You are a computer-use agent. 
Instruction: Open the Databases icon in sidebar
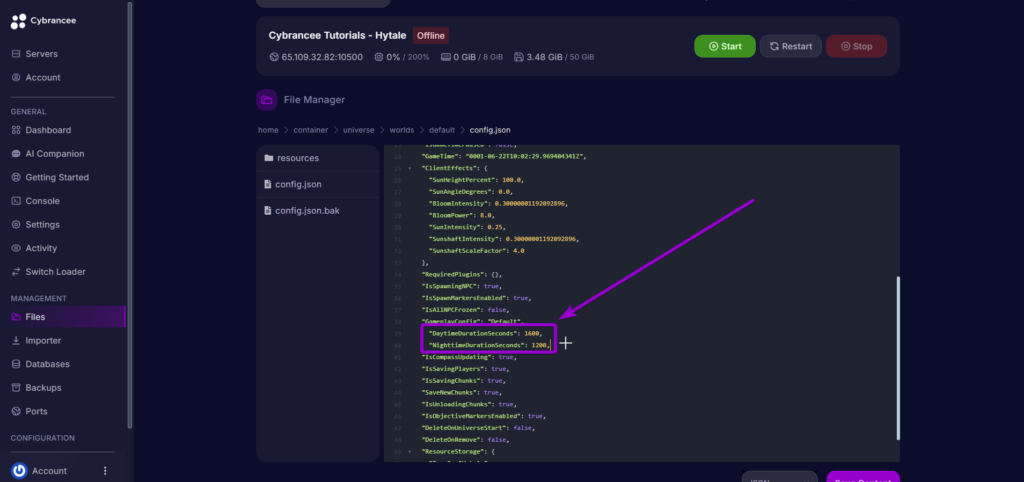(x=16, y=364)
